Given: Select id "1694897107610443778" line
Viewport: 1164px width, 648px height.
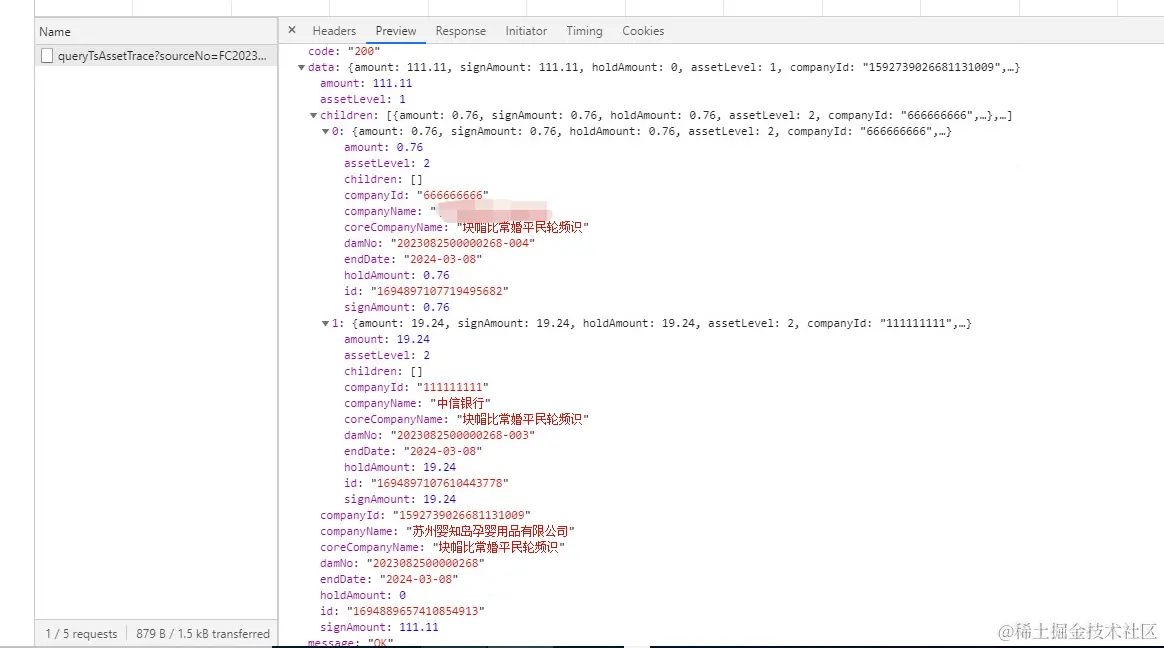Looking at the screenshot, I should 426,483.
